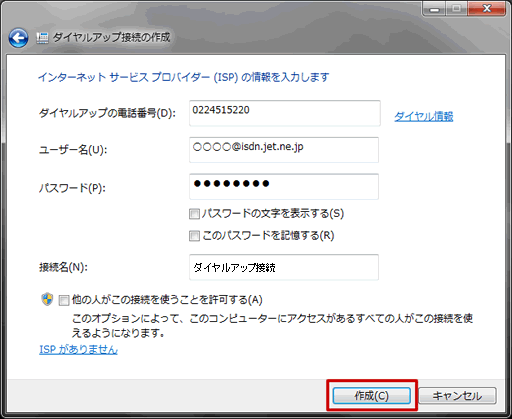Tick パスワードの文字を表示する checkbox
512x419 pixels.
coord(194,214)
